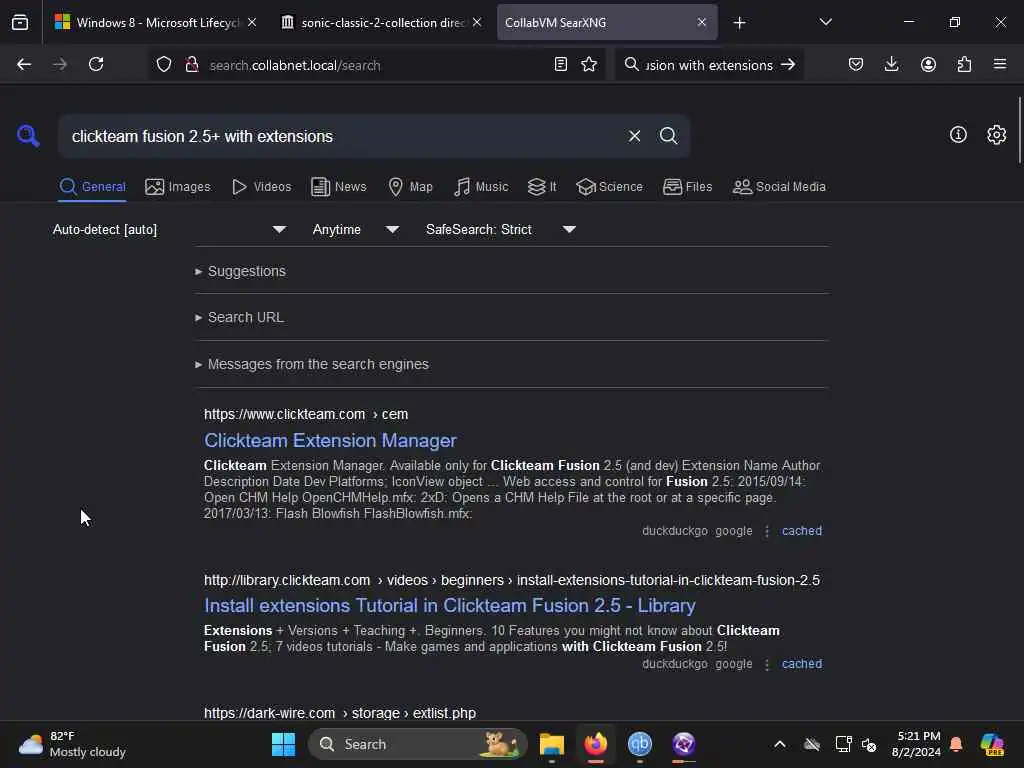Switch to the News search category
Image resolution: width=1024 pixels, height=768 pixels.
(x=339, y=187)
